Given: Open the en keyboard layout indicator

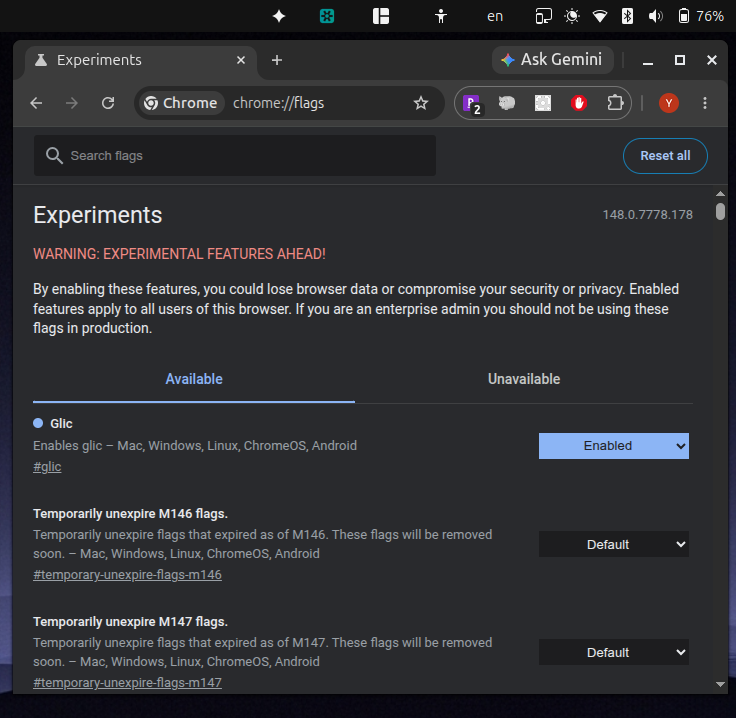Looking at the screenshot, I should 495,16.
